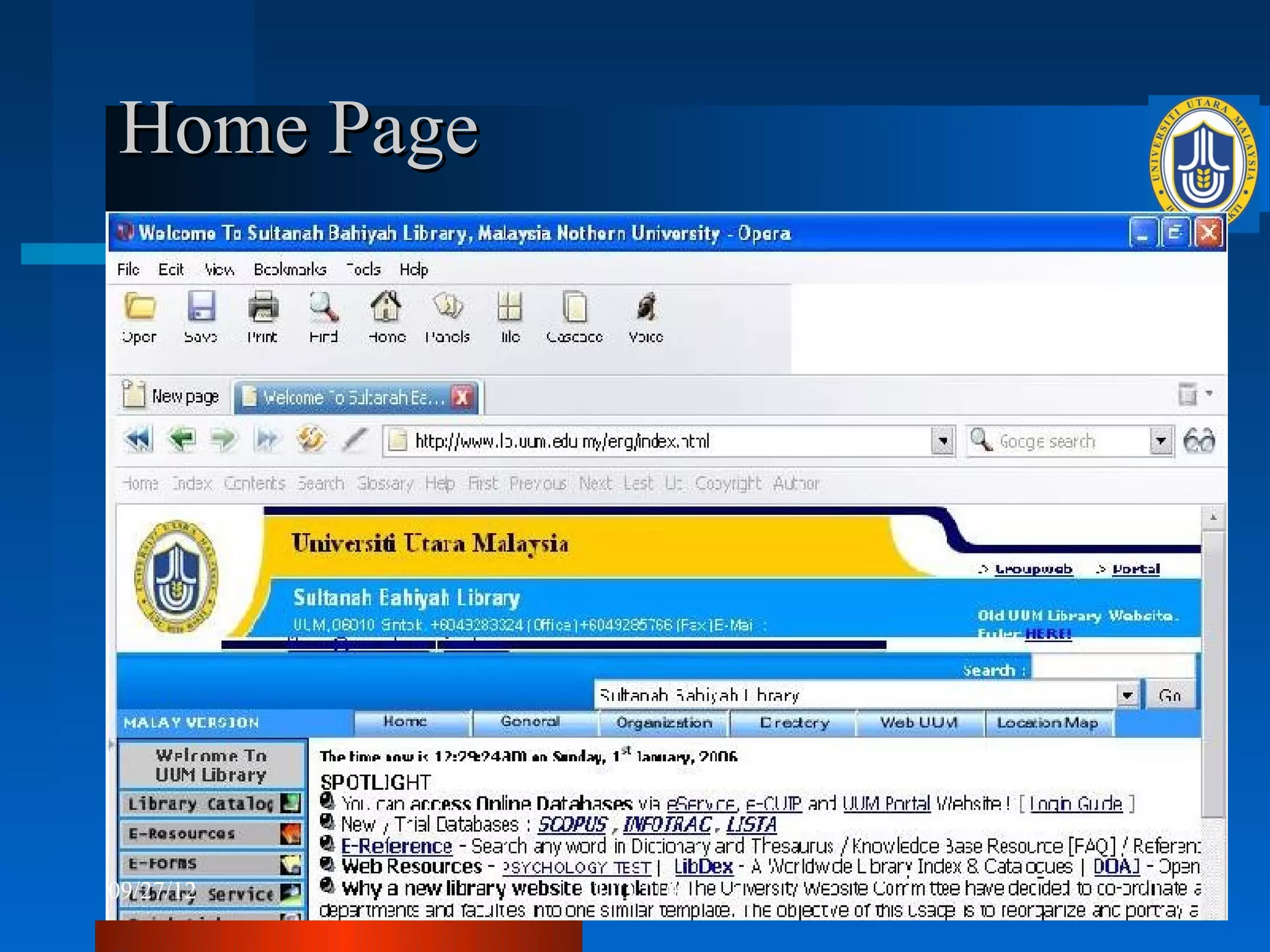Screen dimensions: 1270x952
Task: Open the closed tabs trash icon
Action: [x=1187, y=394]
